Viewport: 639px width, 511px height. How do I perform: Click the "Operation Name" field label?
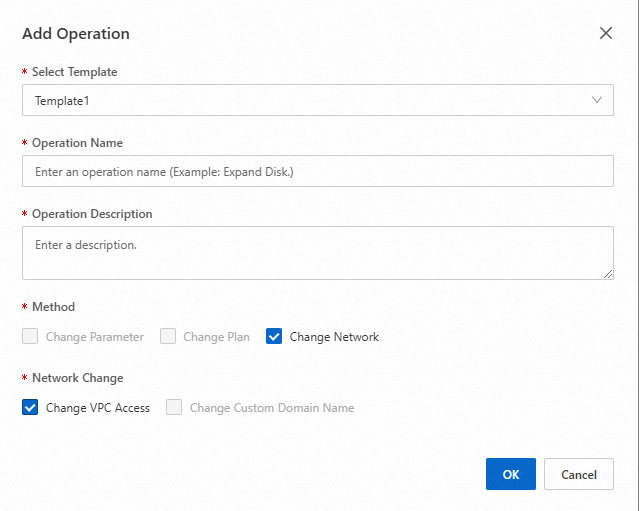77,143
